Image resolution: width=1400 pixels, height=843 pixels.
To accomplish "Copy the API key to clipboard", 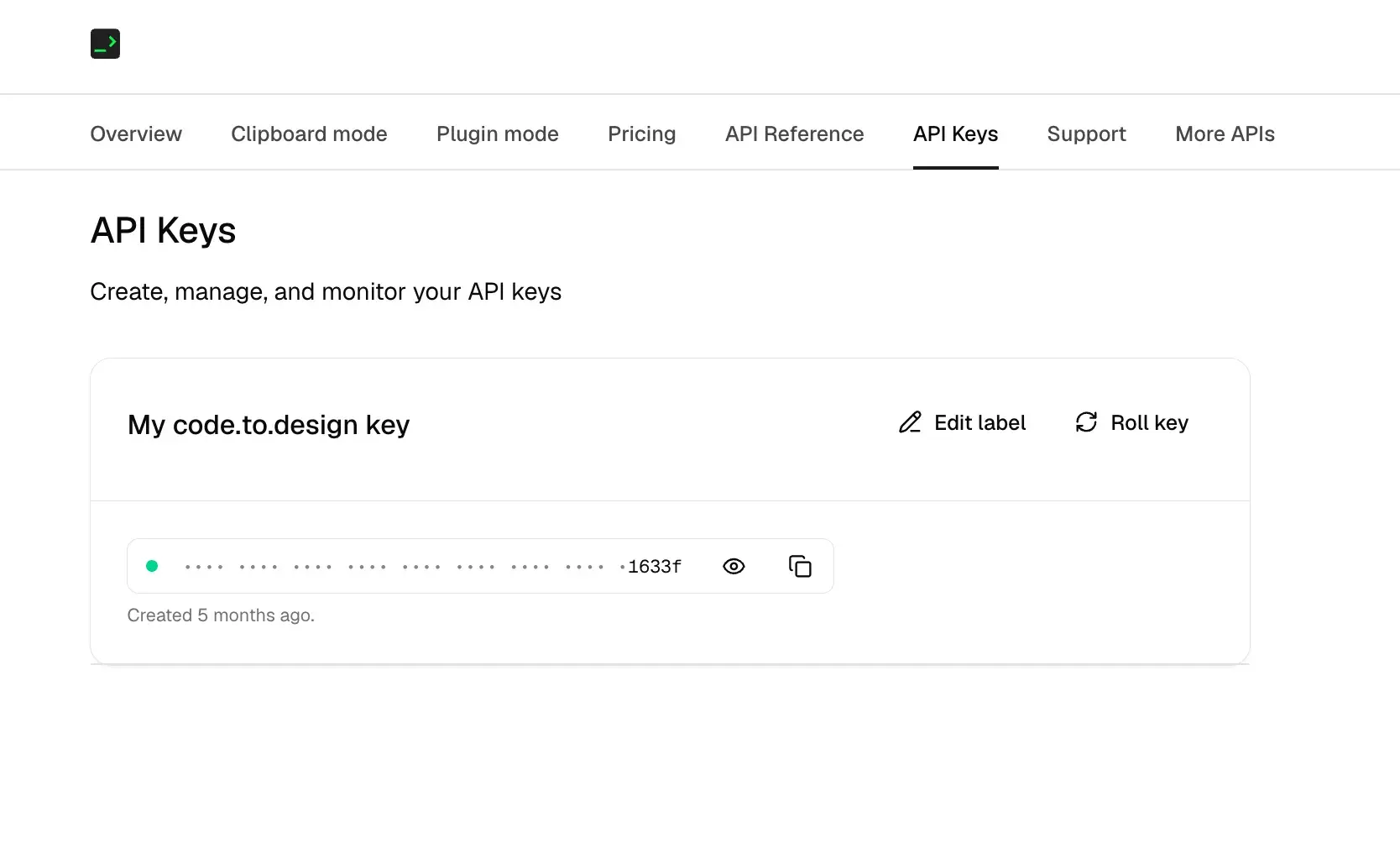I will 800,567.
